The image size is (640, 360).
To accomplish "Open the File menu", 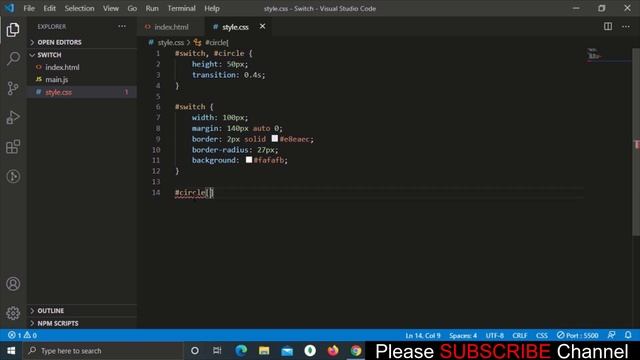I will [29, 8].
